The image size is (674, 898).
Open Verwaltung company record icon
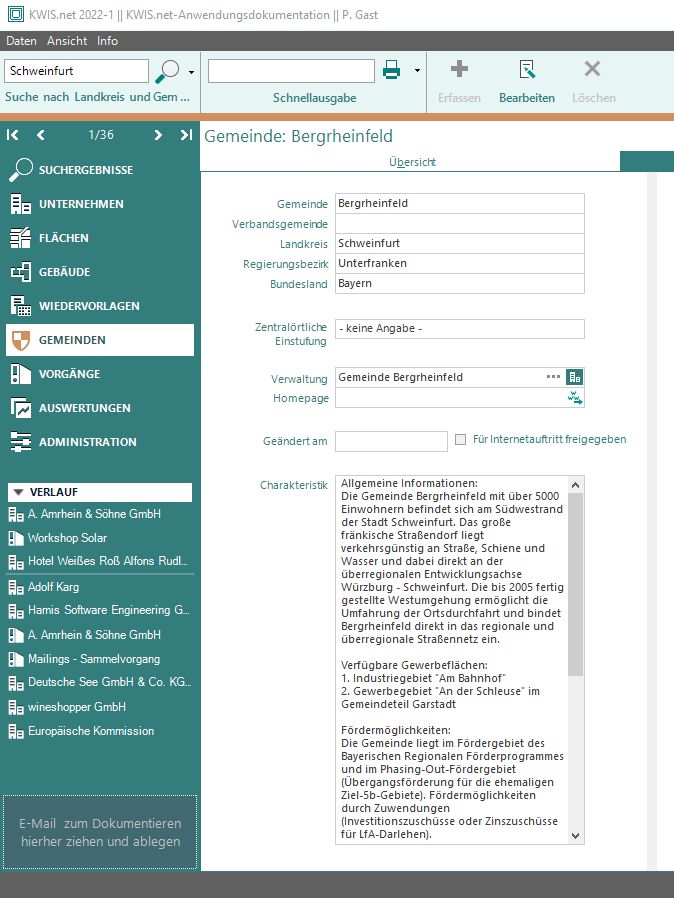coord(574,377)
